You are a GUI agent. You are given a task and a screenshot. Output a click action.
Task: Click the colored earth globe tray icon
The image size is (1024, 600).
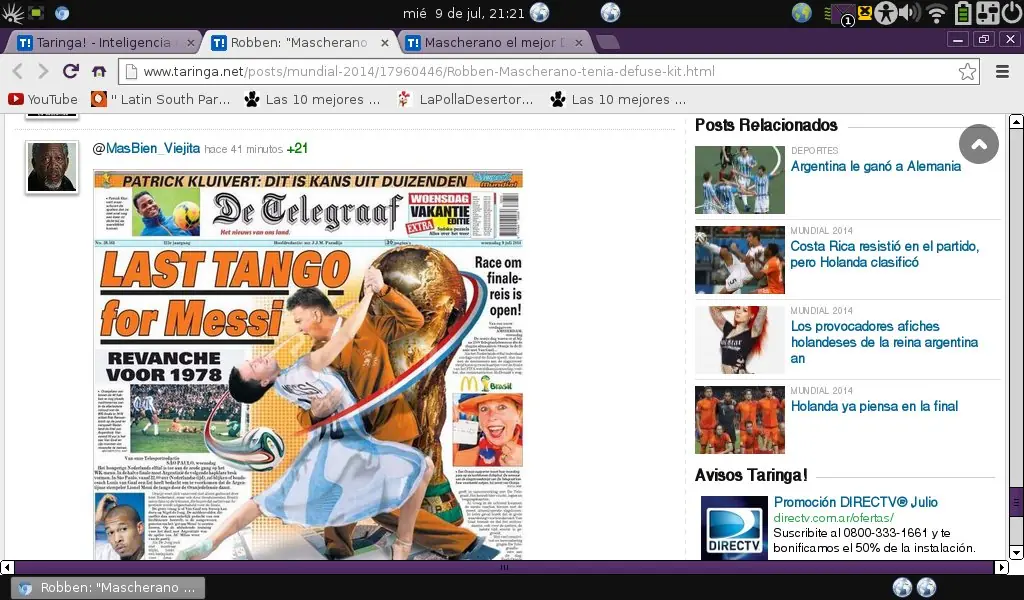click(x=801, y=12)
